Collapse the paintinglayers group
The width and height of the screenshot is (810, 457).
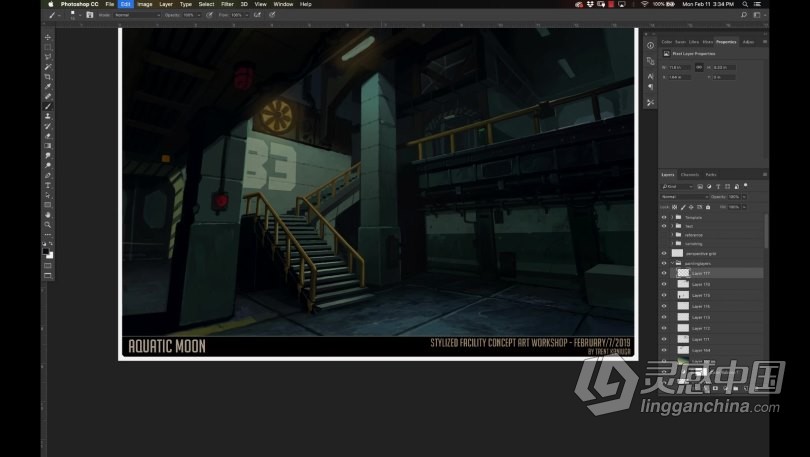[x=672, y=263]
